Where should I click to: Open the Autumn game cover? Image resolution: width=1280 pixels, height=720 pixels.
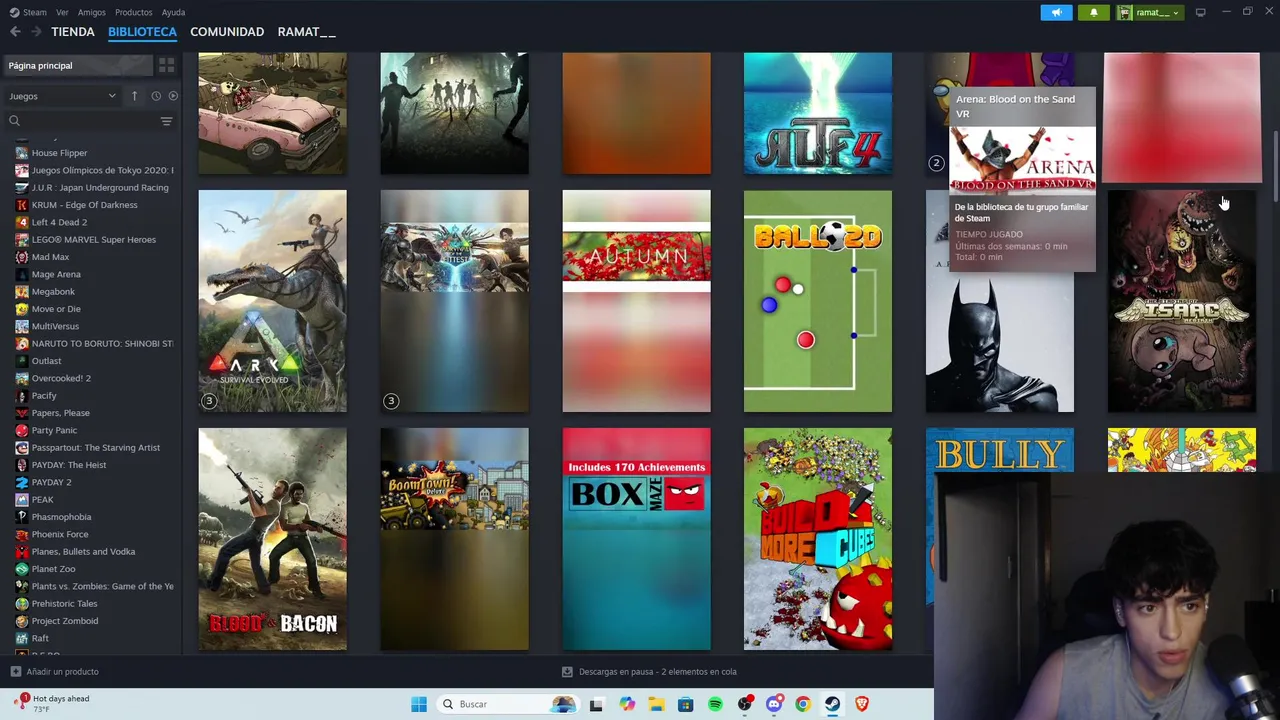[636, 301]
